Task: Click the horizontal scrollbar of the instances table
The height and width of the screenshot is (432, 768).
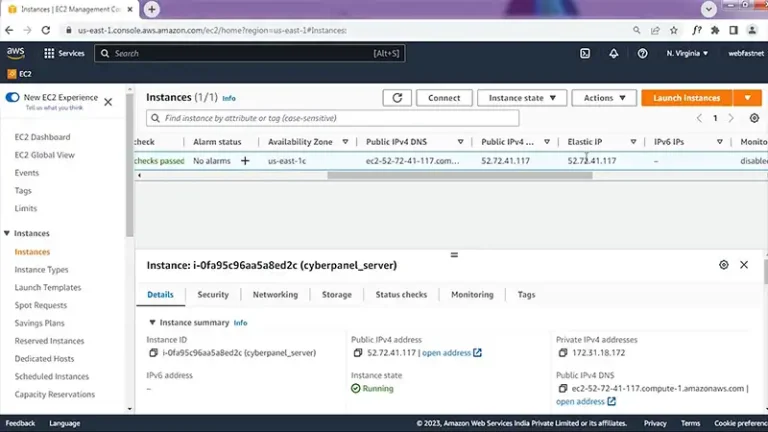Action: 460,175
